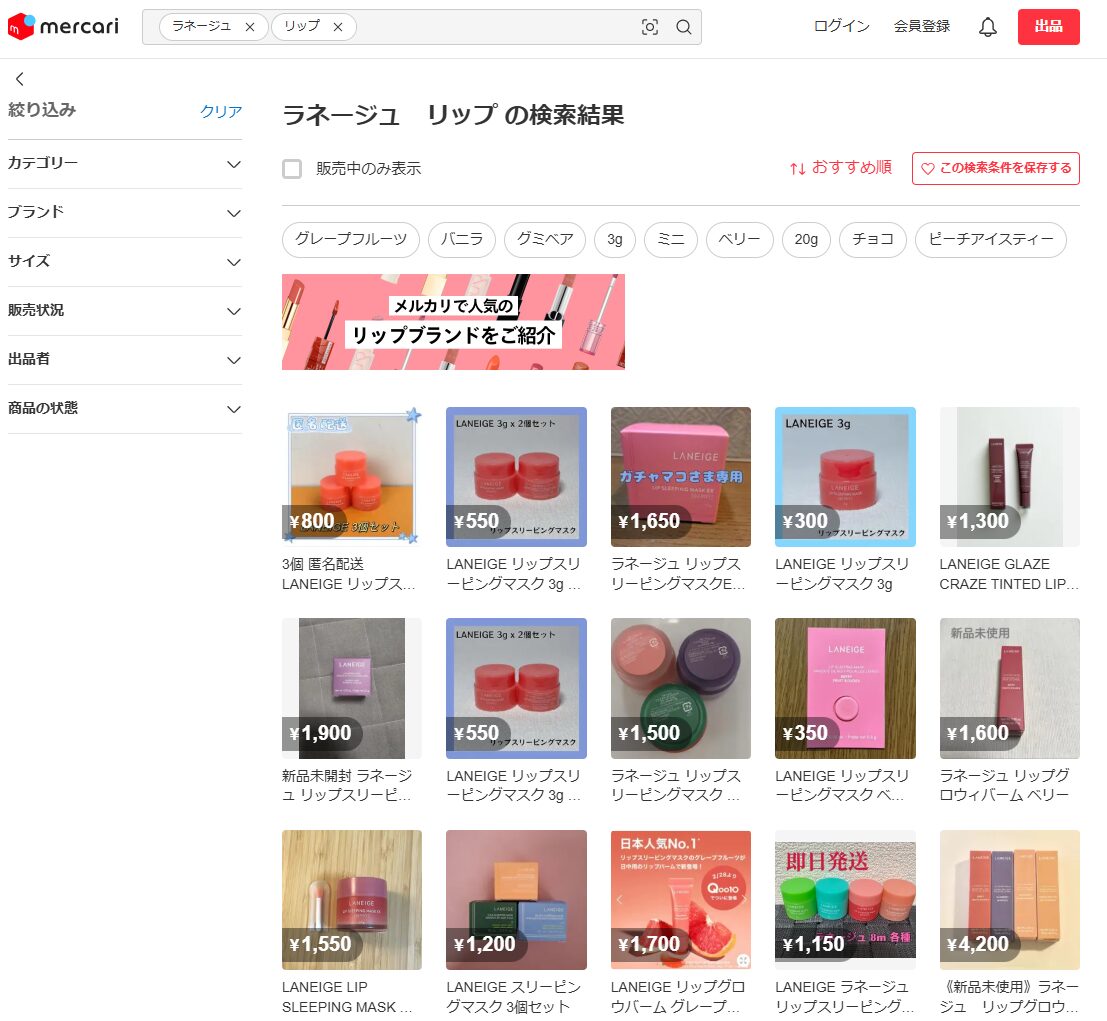Go back with the left arrow
Image resolution: width=1107 pixels, height=1021 pixels.
20,78
